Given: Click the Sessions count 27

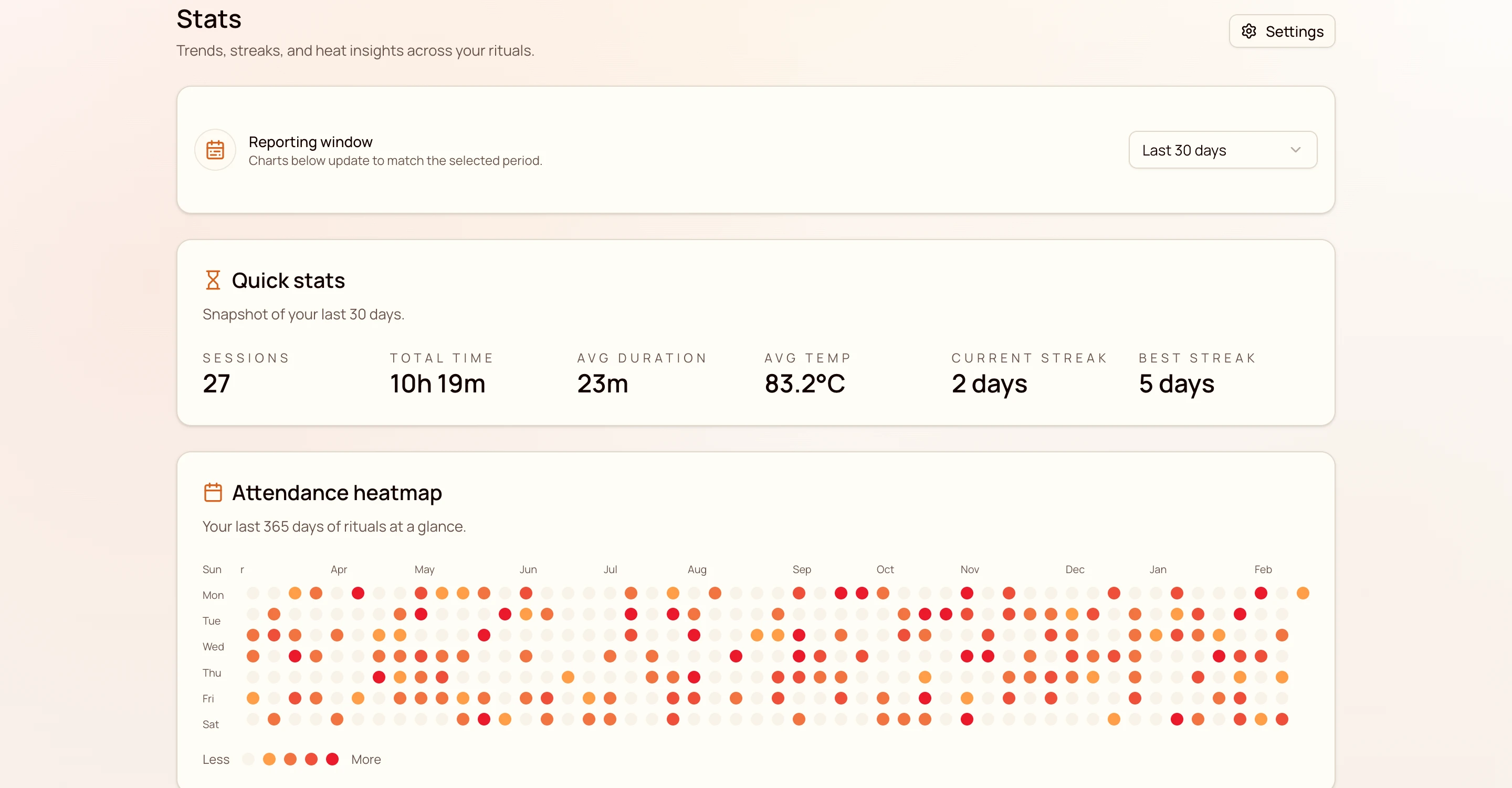Looking at the screenshot, I should [217, 384].
